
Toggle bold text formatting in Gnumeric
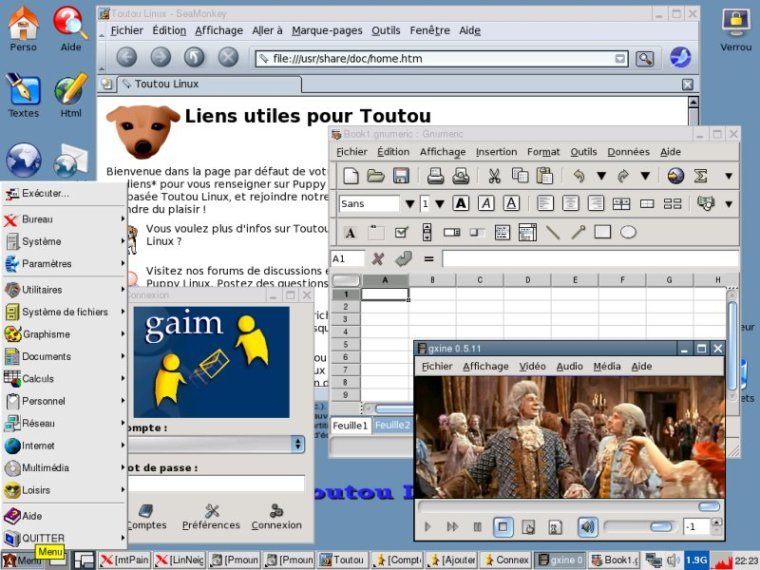460,204
